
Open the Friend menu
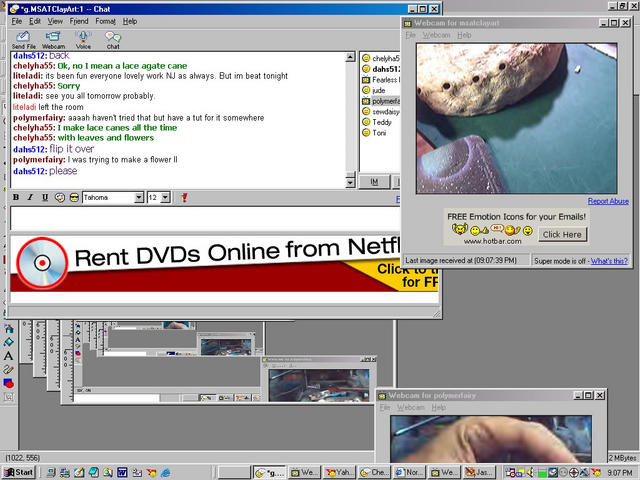point(79,21)
